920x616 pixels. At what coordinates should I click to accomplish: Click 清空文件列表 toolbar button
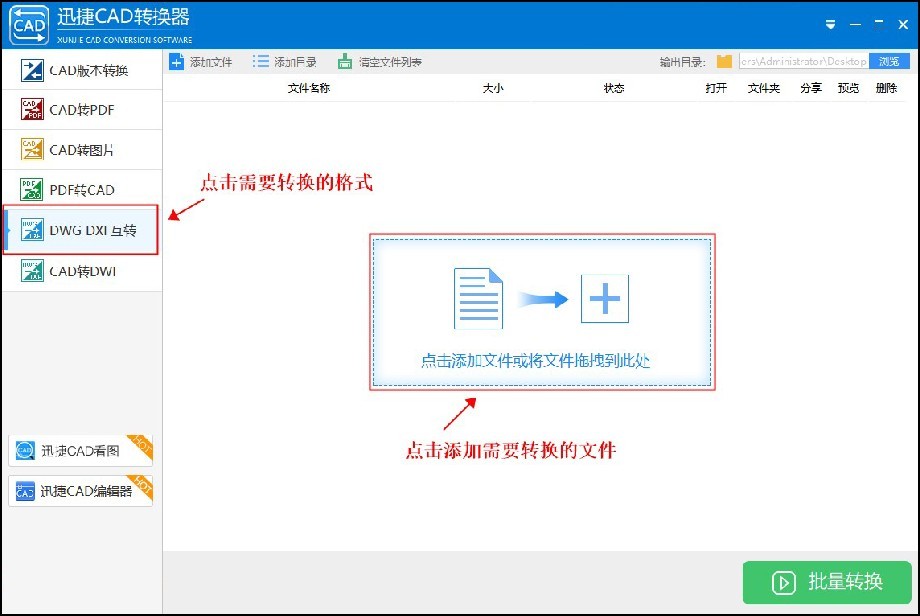pos(380,62)
